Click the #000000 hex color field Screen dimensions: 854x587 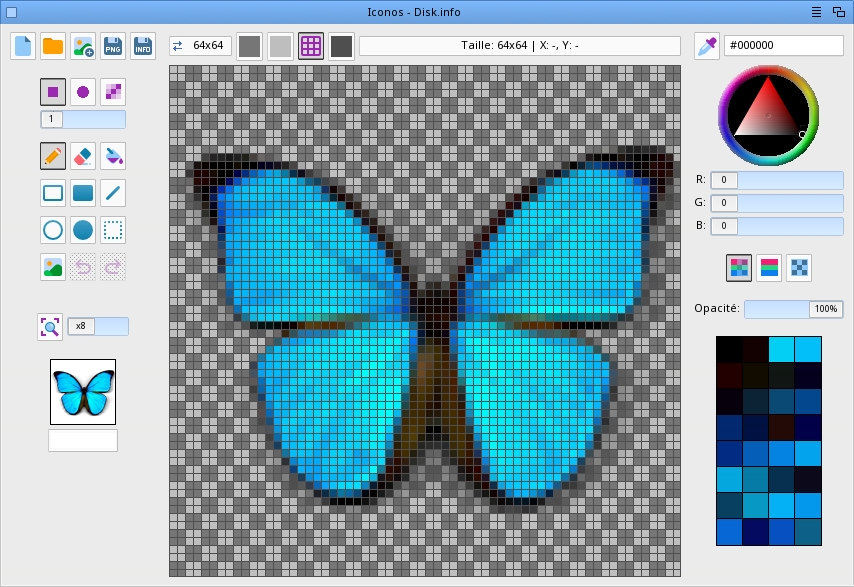pyautogui.click(x=783, y=46)
